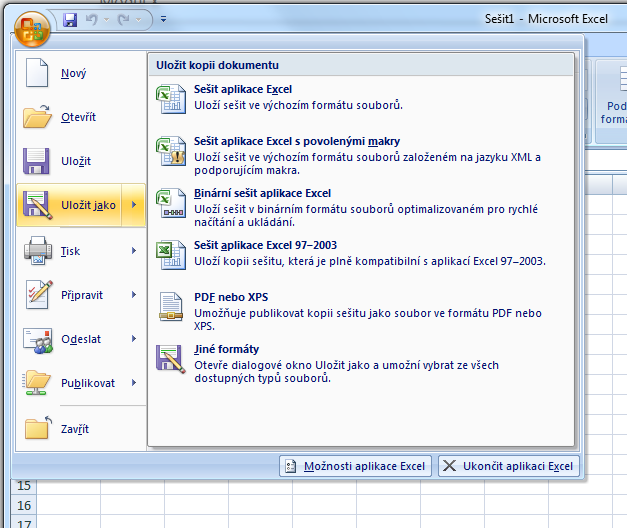The width and height of the screenshot is (627, 528).
Task: Click Save floppy icon in Quick Access toolbar
Action: point(70,19)
